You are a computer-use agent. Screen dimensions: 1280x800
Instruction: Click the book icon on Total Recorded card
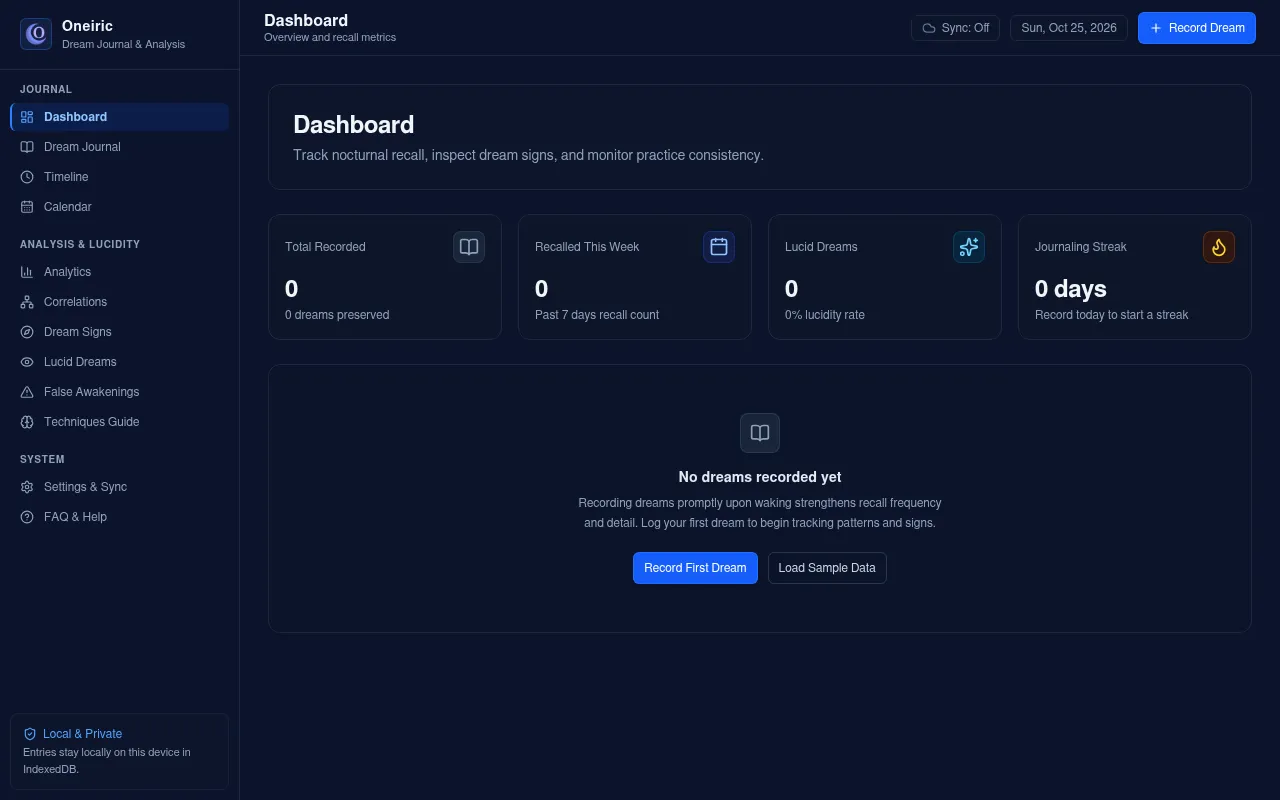click(469, 247)
